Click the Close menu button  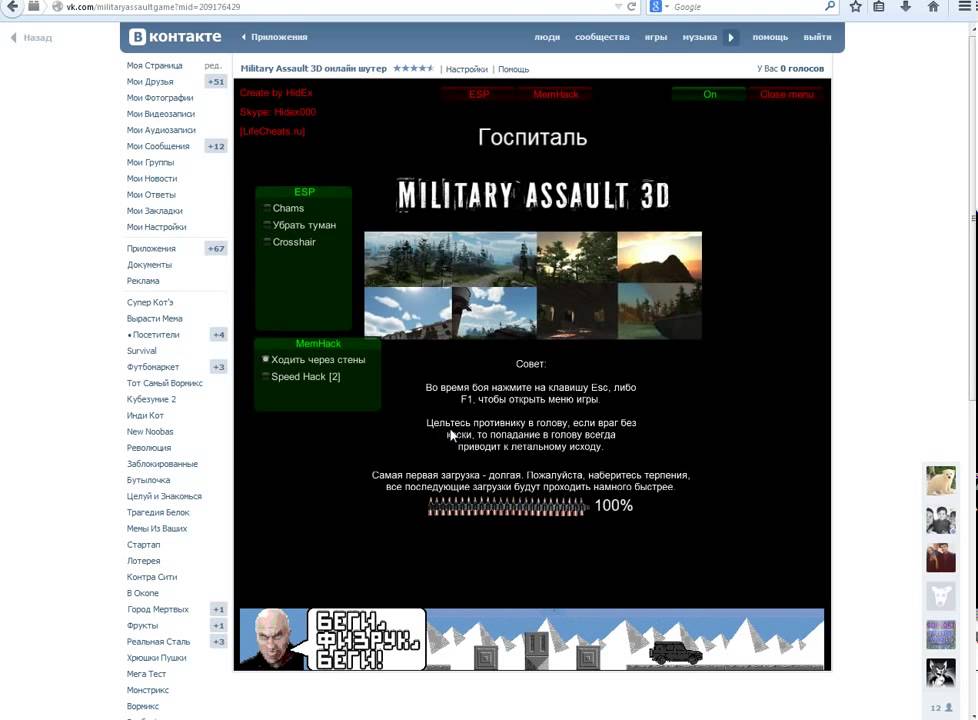tap(787, 94)
